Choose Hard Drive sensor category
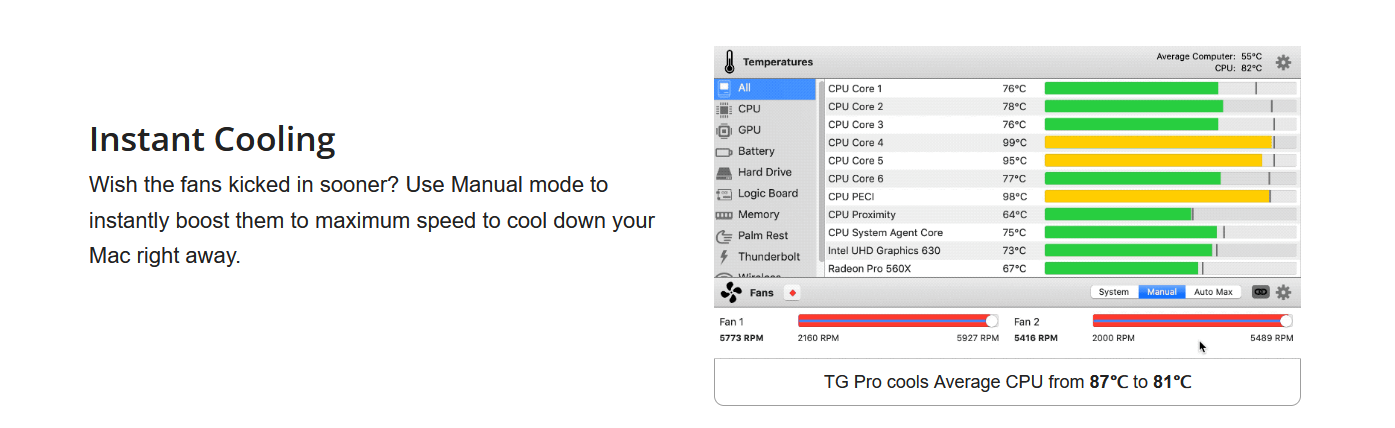Image resolution: width=1395 pixels, height=428 pixels. point(766,172)
